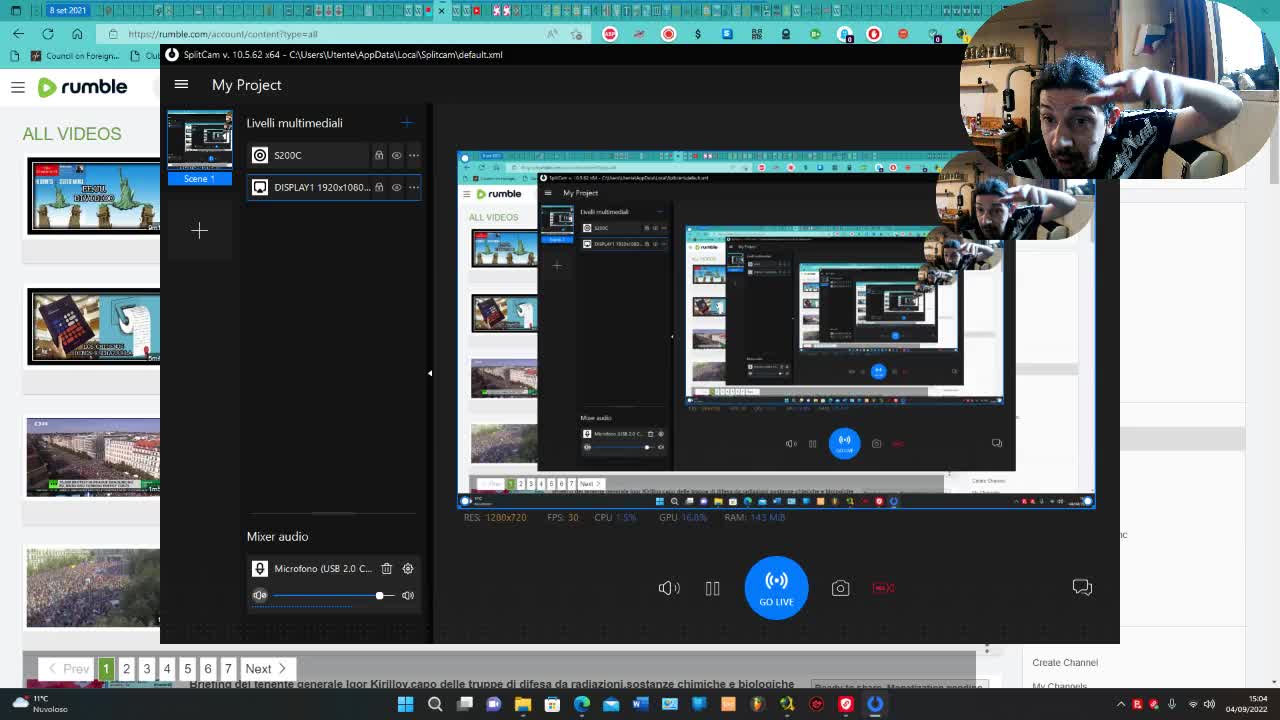
Task: Open Windows Start menu
Action: (406, 704)
